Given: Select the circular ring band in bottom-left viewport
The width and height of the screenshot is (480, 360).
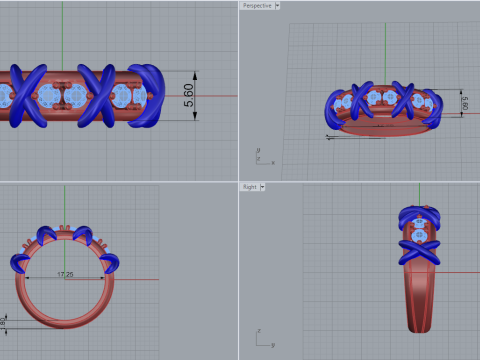Looking at the screenshot, I should point(65,278).
